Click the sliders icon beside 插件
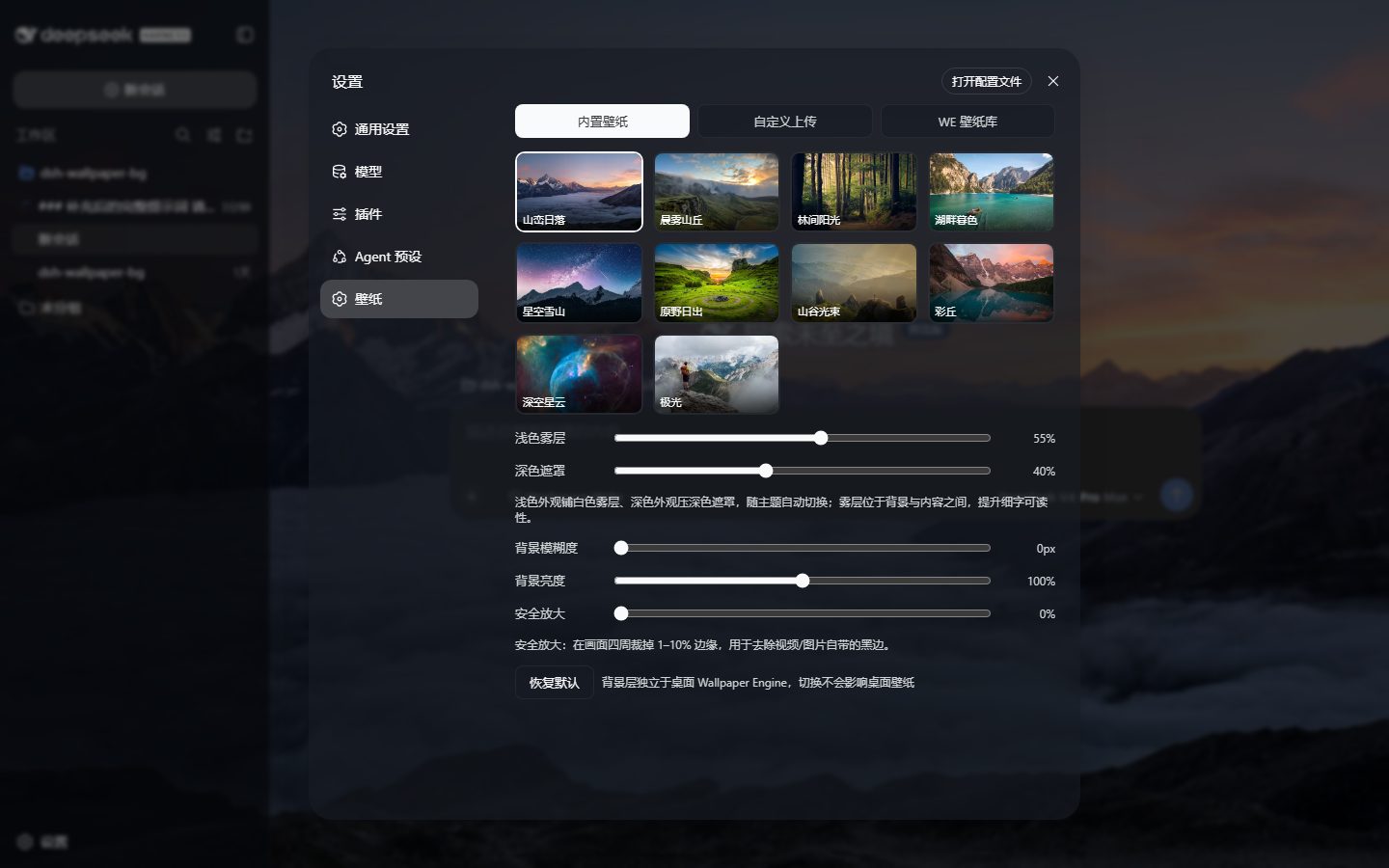Viewport: 1389px width, 868px height. tap(340, 214)
